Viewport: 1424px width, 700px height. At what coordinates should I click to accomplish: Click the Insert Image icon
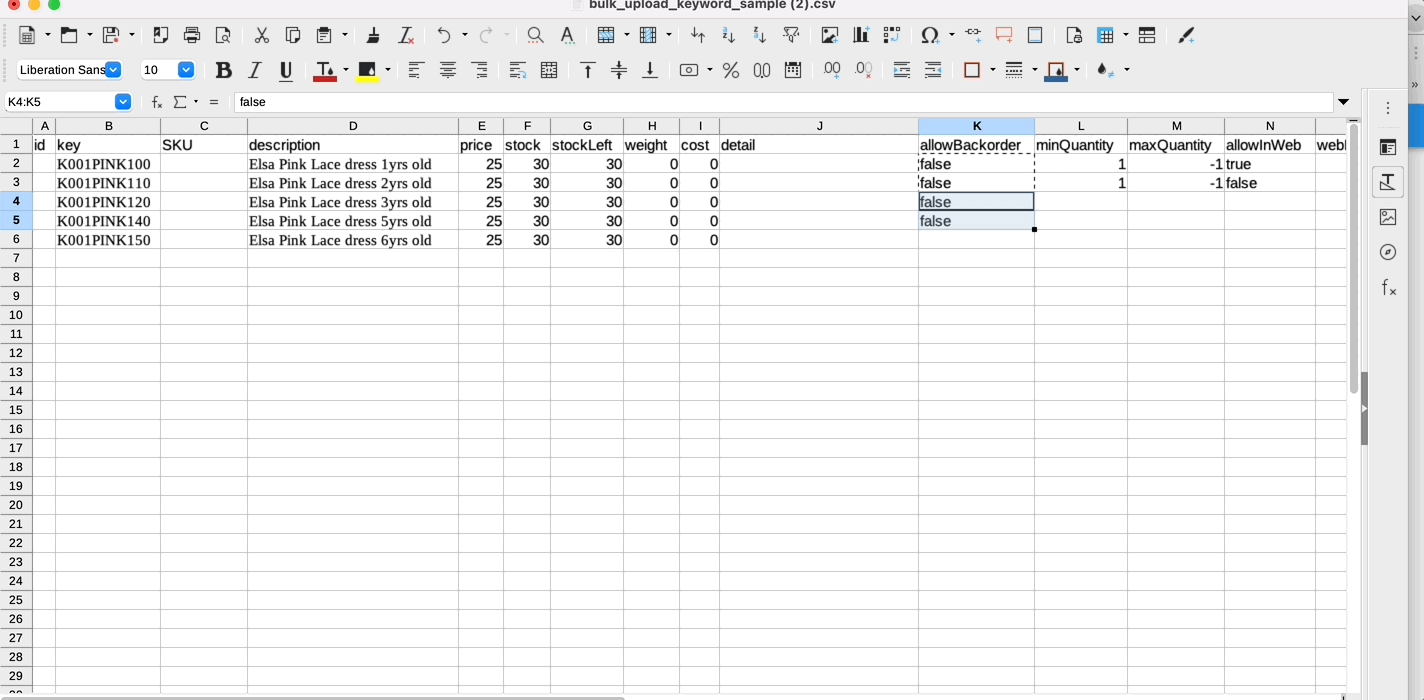pos(829,35)
